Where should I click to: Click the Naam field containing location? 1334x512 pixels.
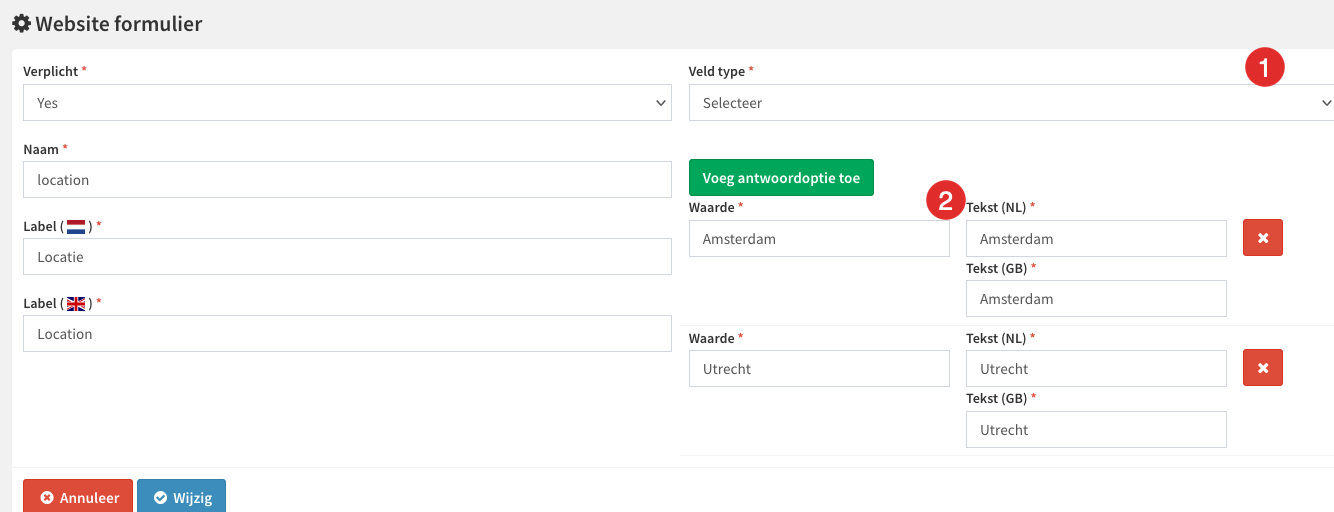(x=347, y=180)
